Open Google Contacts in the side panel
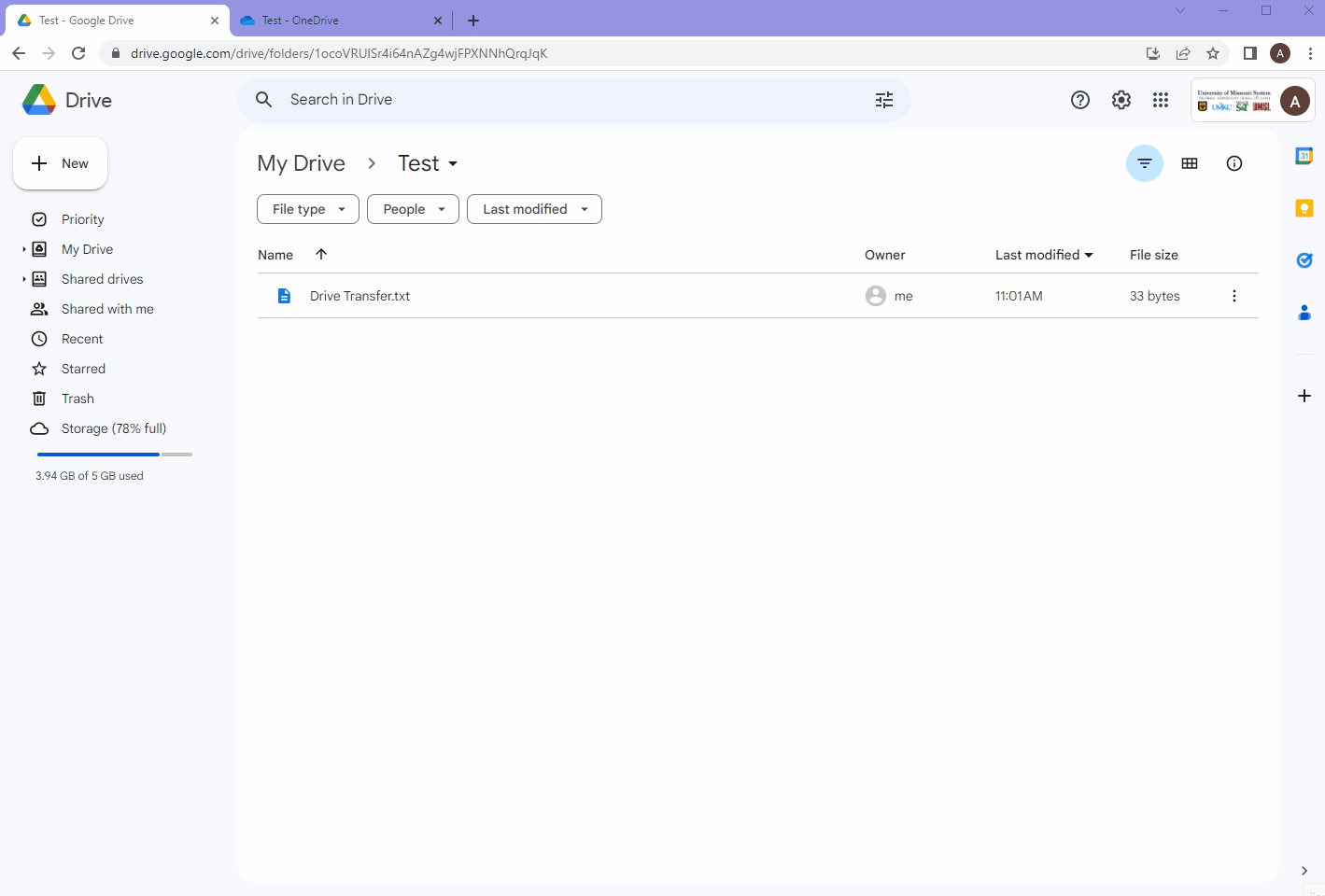Image resolution: width=1325 pixels, height=896 pixels. (1304, 313)
